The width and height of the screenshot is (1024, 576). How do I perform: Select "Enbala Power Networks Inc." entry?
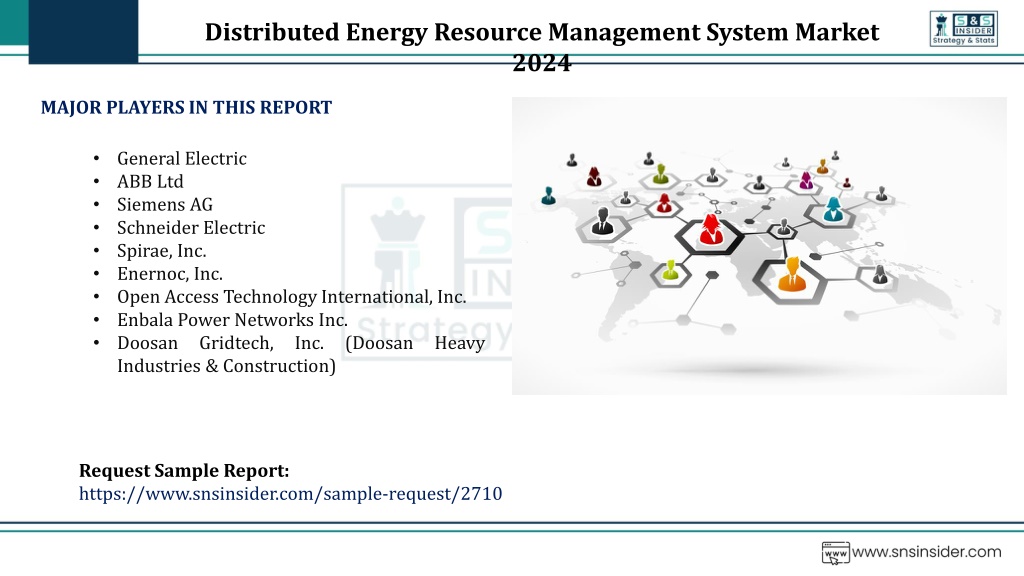(x=232, y=320)
